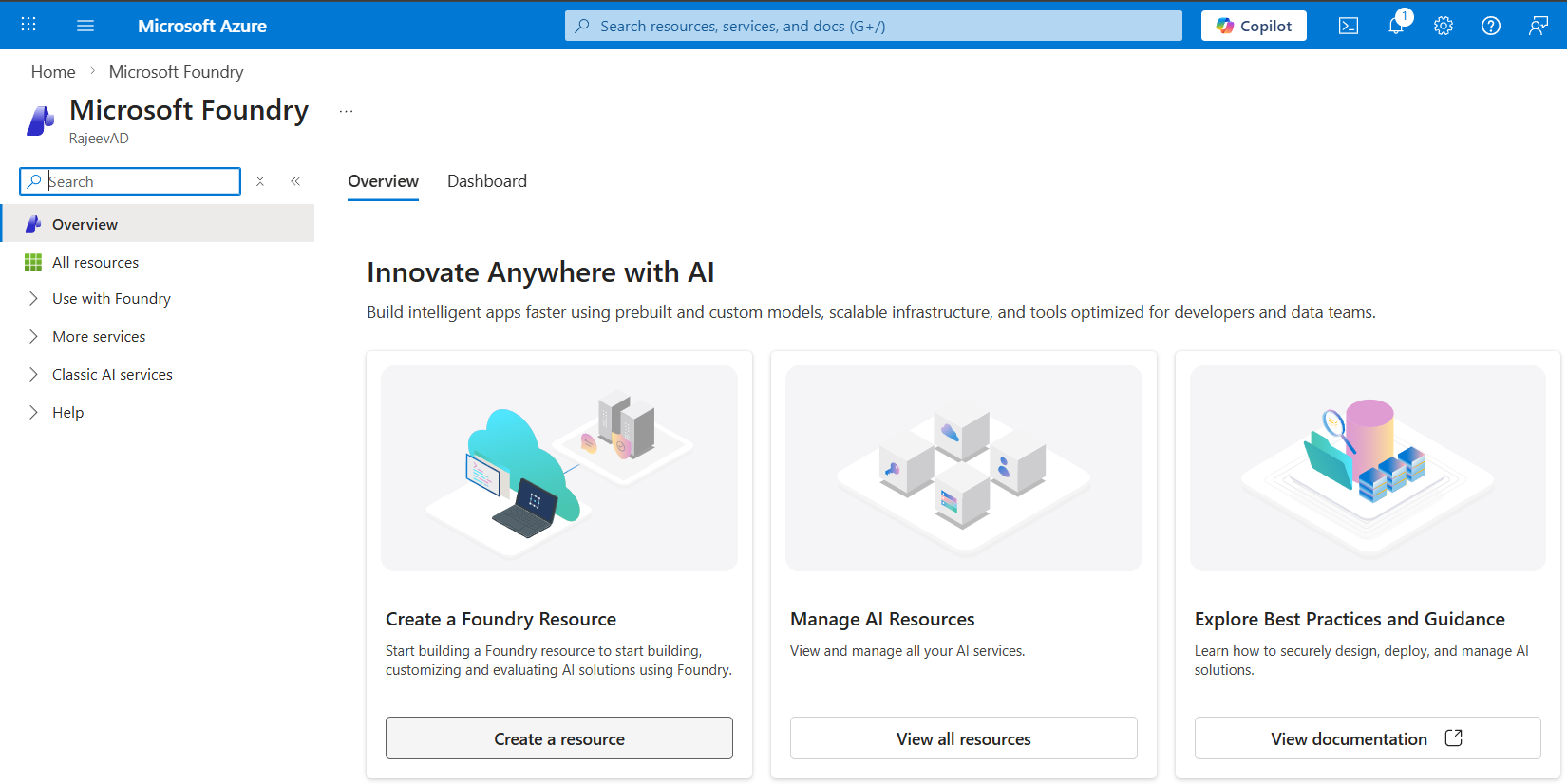This screenshot has width=1567, height=784.
Task: Select All resources in the sidebar
Action: [95, 262]
